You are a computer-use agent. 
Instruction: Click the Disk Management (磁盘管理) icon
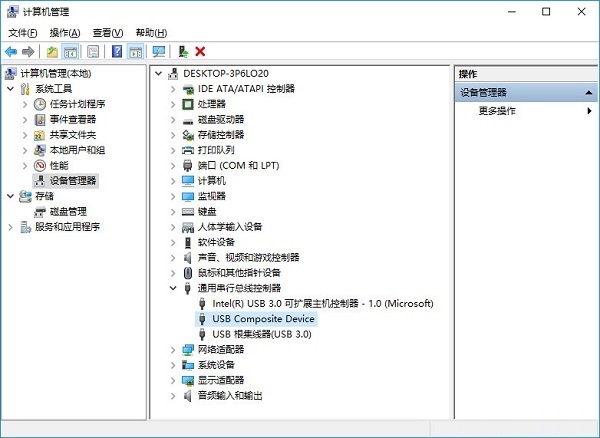click(40, 212)
